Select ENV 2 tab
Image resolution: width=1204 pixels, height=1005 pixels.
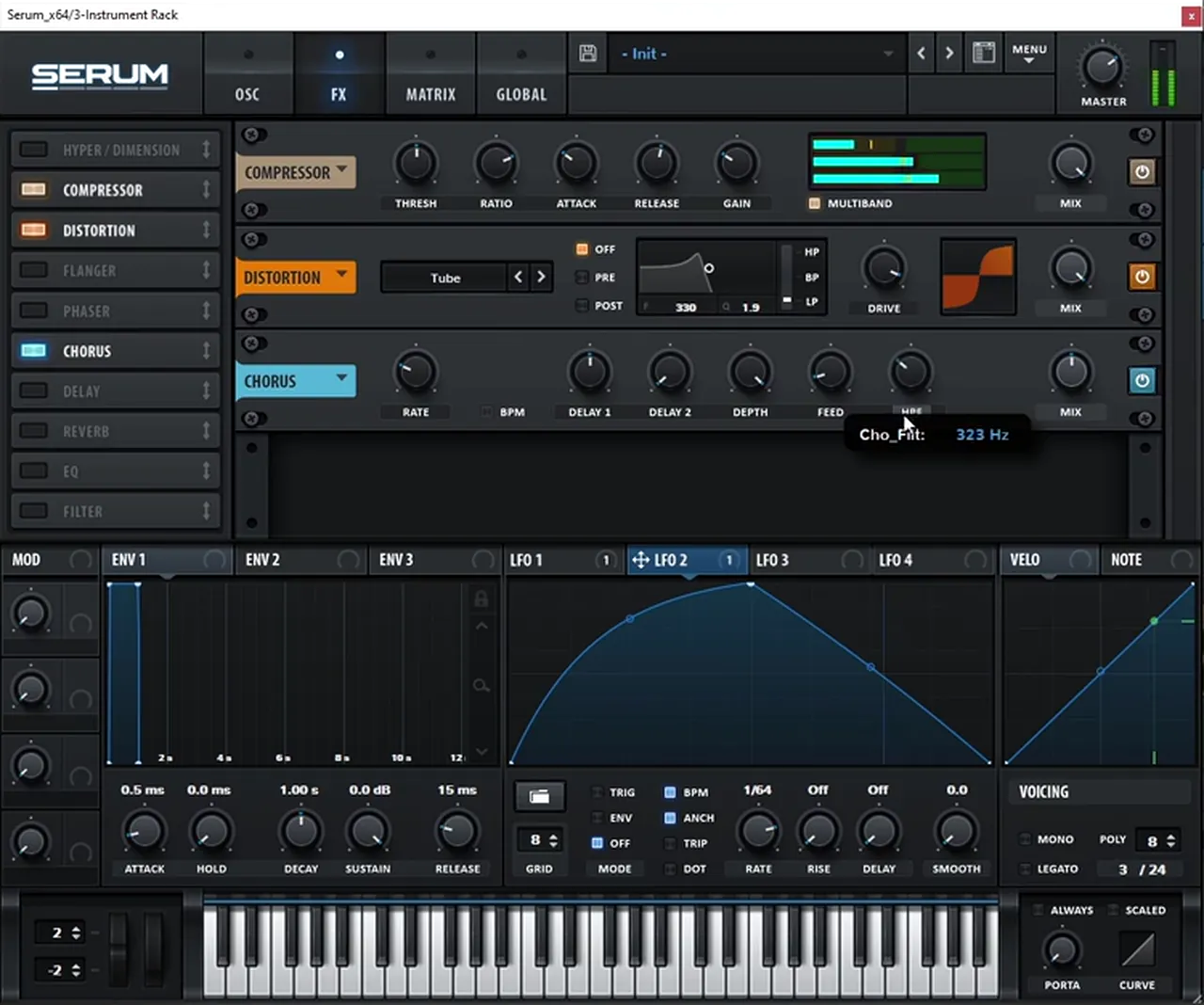tap(262, 560)
